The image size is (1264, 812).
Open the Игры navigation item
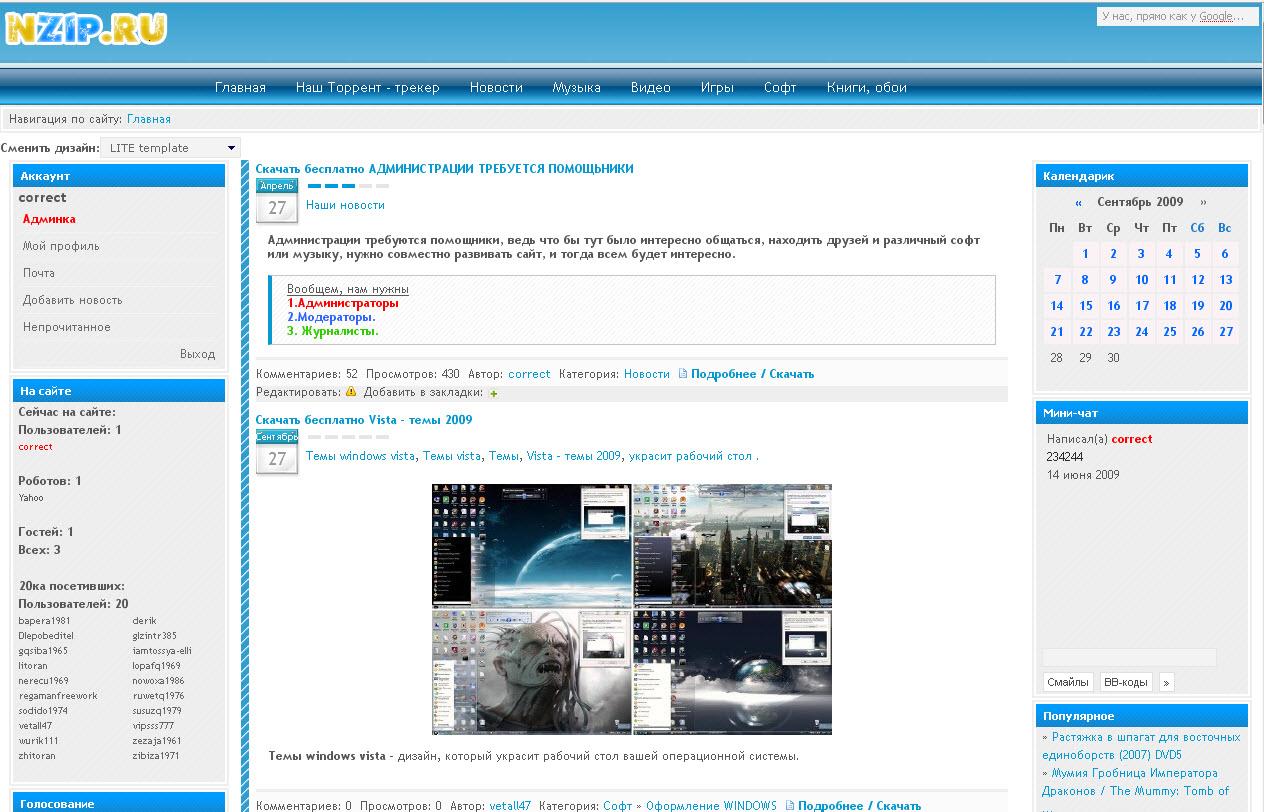point(717,87)
